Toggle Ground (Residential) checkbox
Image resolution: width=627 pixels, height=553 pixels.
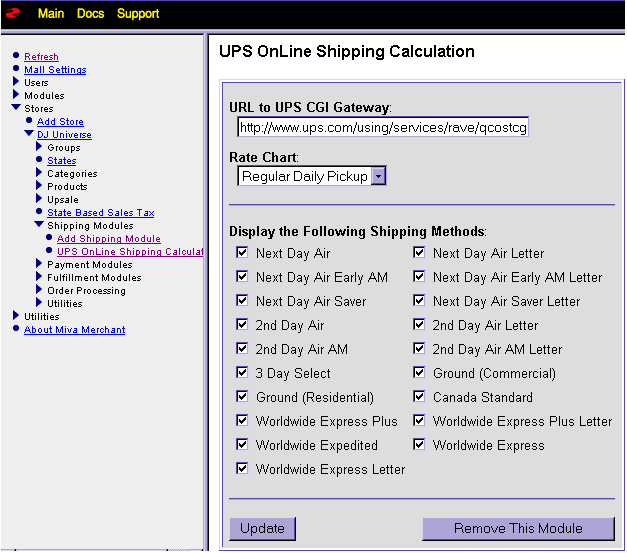(x=242, y=397)
